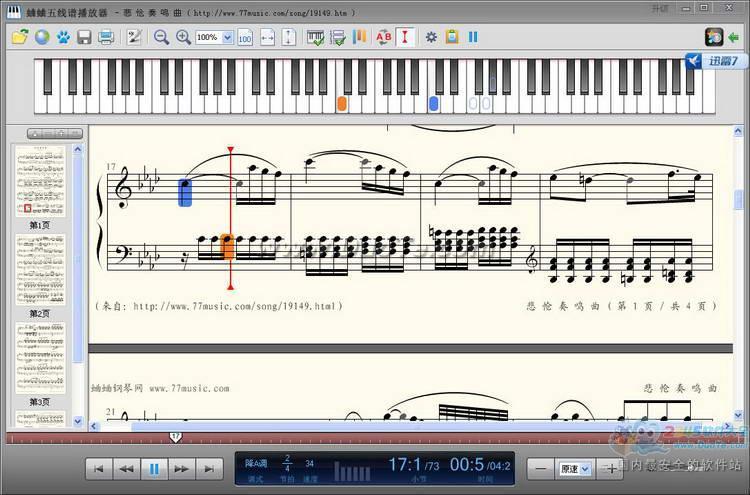Screen dimensions: 750x495
Task: Pause playback with the center transport button
Action: 154,469
